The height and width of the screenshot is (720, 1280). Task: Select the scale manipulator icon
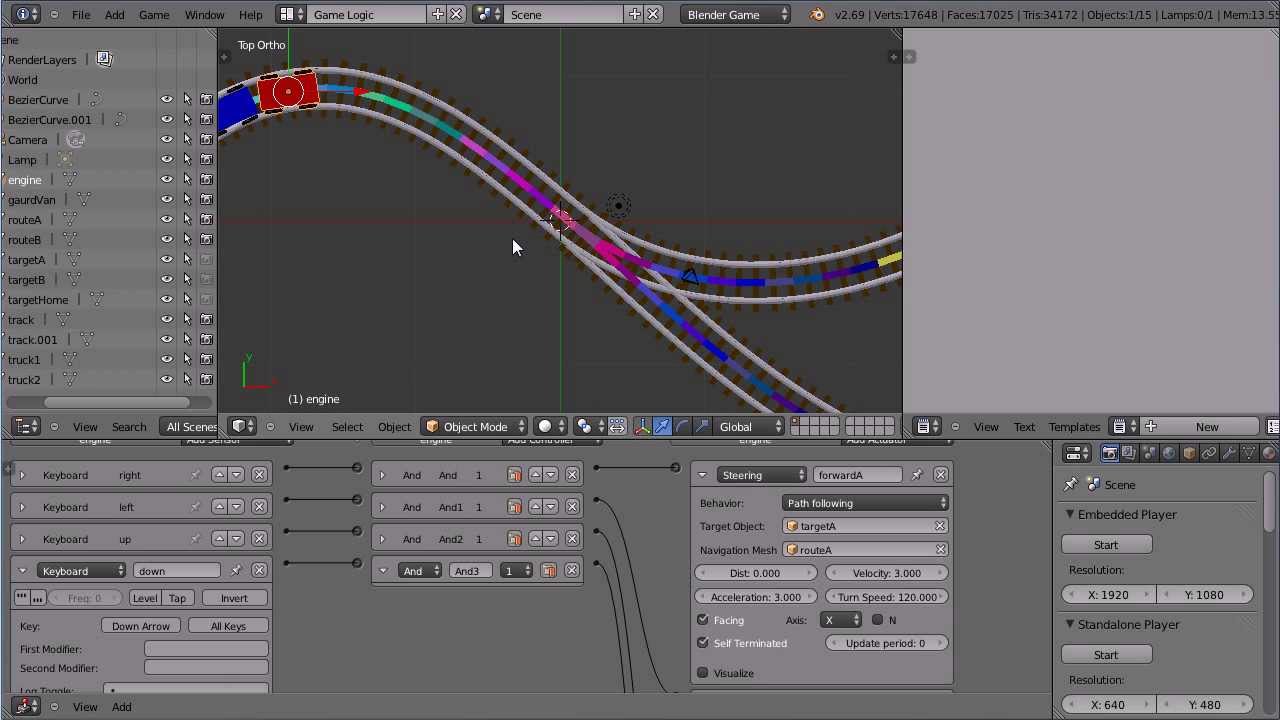pos(702,427)
